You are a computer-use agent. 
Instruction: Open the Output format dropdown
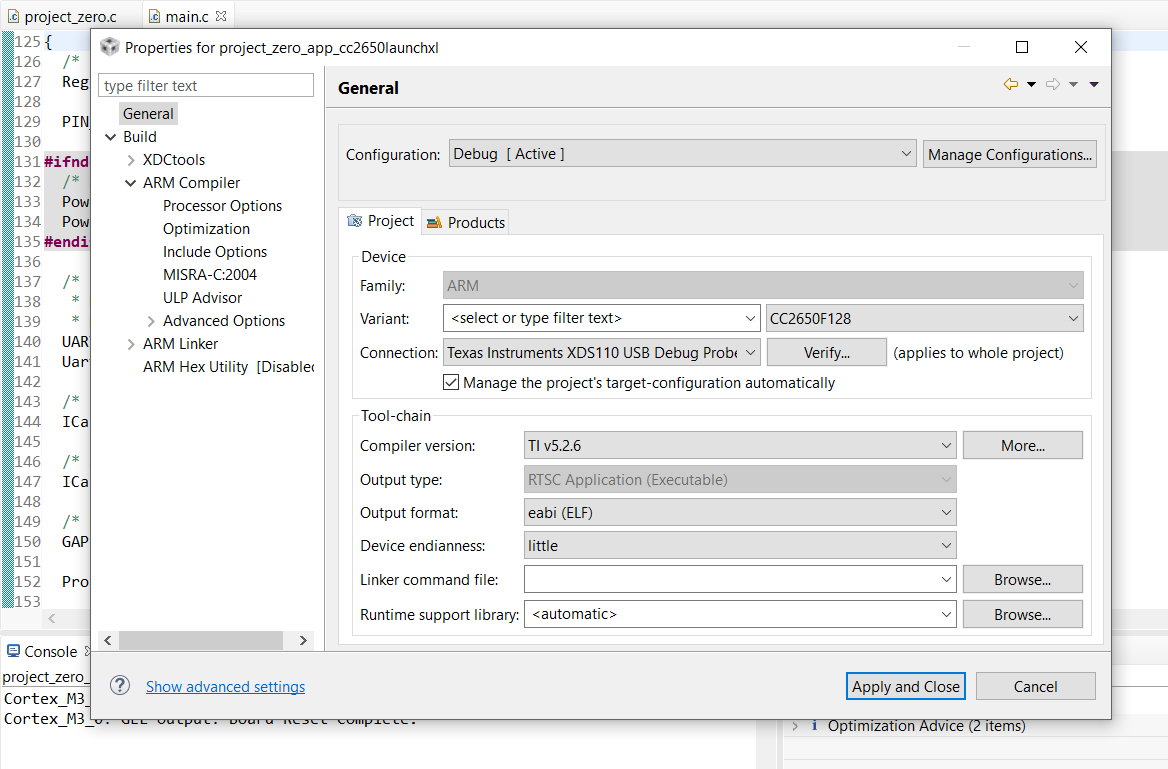[x=740, y=513]
